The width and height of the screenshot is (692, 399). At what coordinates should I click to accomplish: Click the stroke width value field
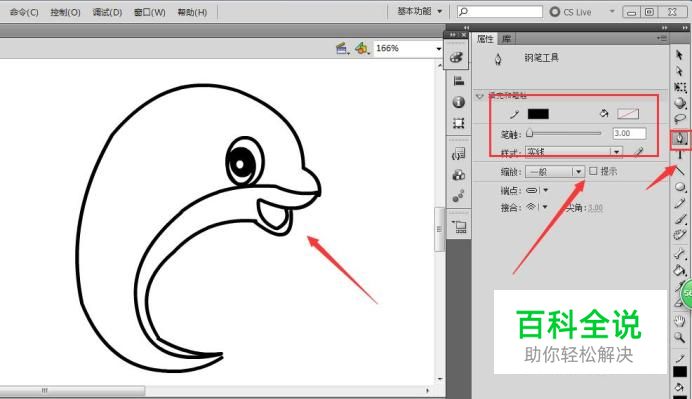[629, 133]
